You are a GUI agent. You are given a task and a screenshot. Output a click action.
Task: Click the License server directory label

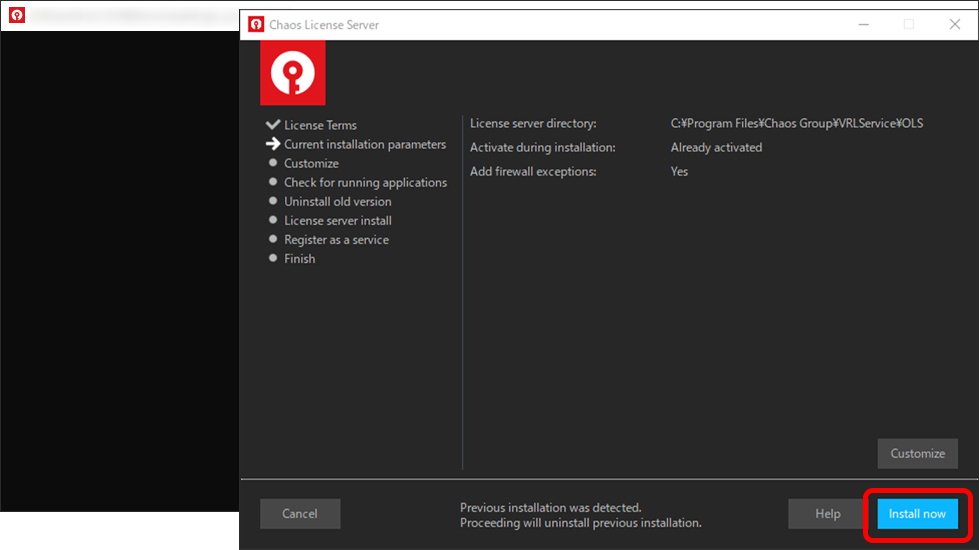coord(533,124)
